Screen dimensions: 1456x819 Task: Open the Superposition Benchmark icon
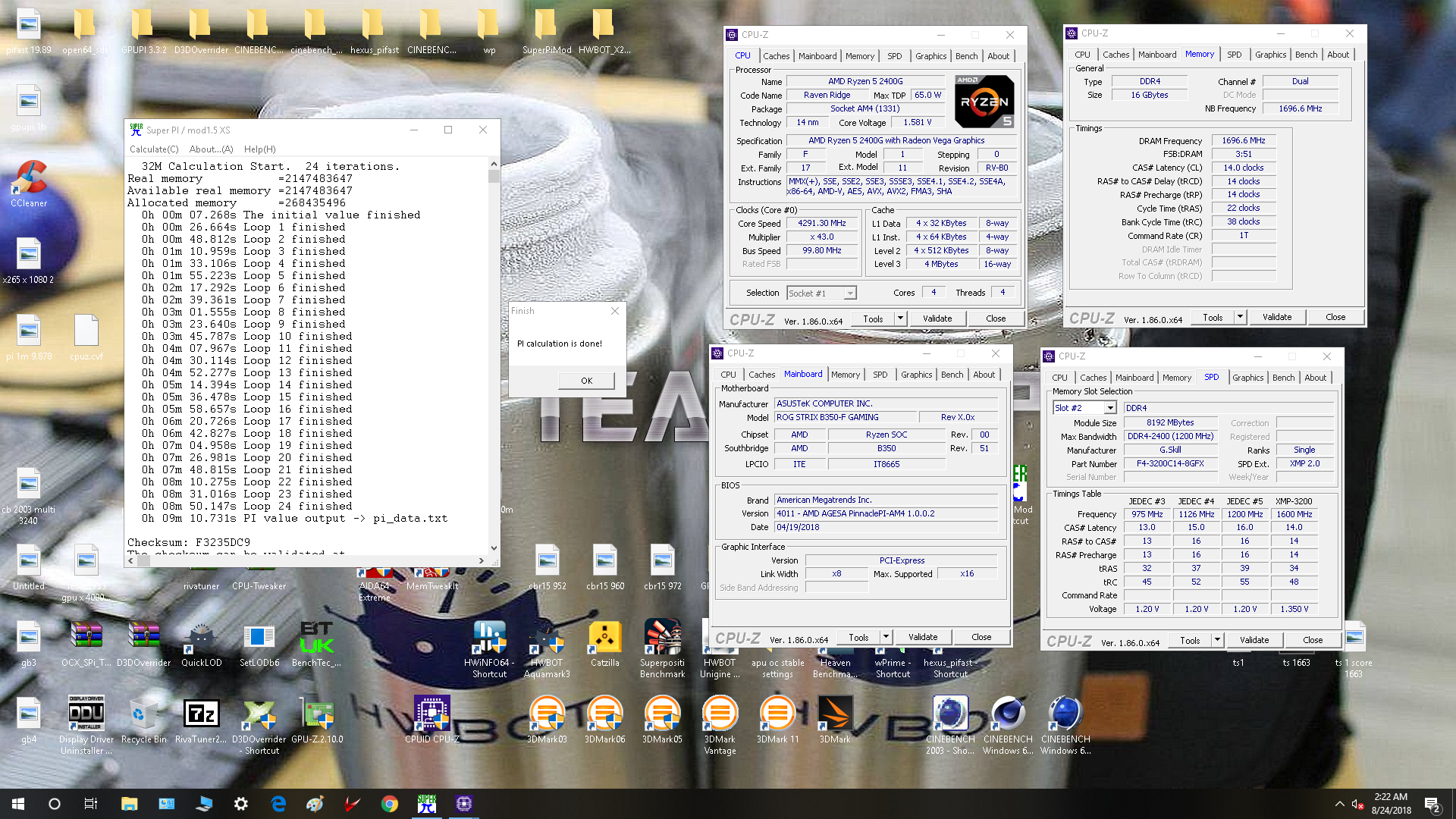[662, 648]
